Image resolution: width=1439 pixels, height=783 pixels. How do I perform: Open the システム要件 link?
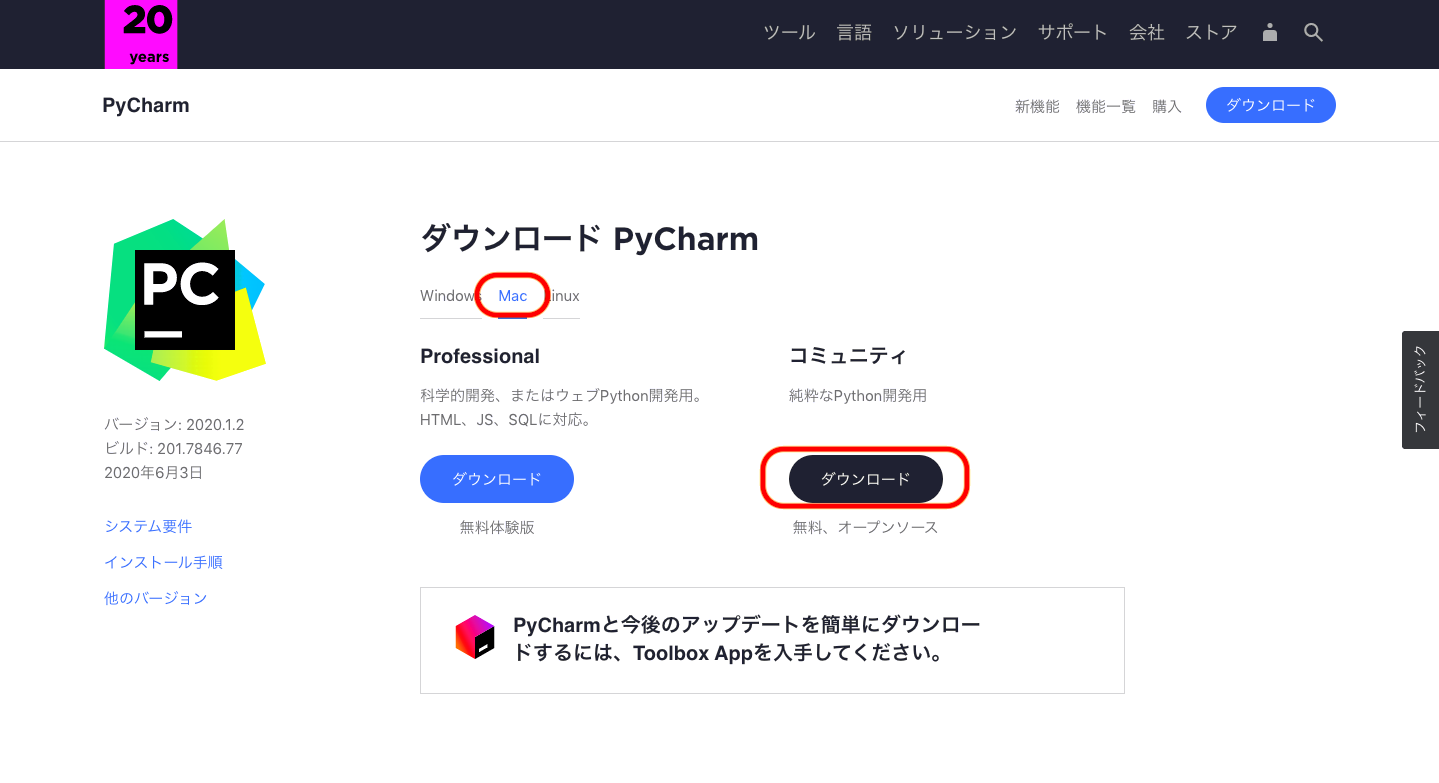[x=148, y=526]
